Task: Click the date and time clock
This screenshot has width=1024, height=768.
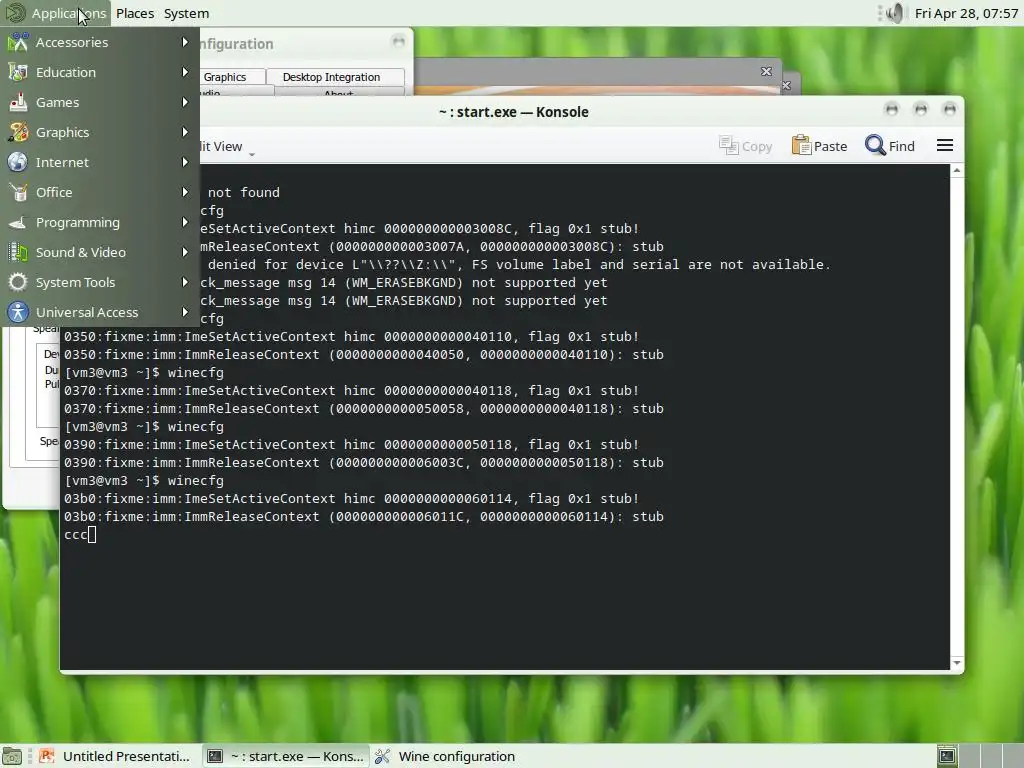Action: (x=966, y=13)
